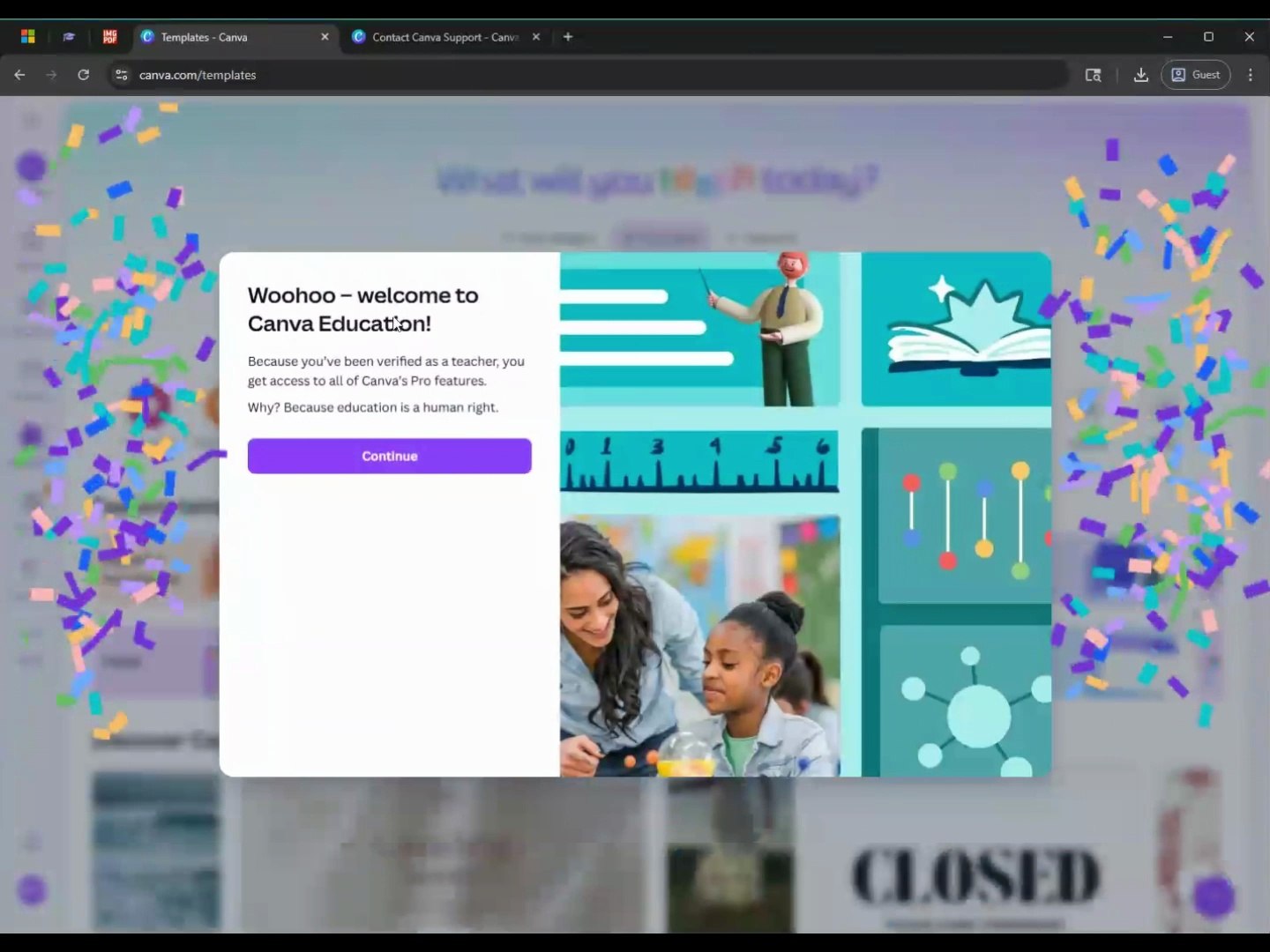This screenshot has height=952, width=1270.
Task: Switch to the Templates - Canva tab
Action: click(235, 37)
